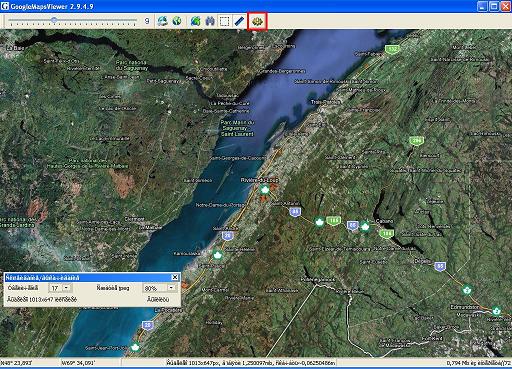The height and width of the screenshot is (369, 512).
Task: Select the blue ruler measure tool
Action: click(239, 21)
